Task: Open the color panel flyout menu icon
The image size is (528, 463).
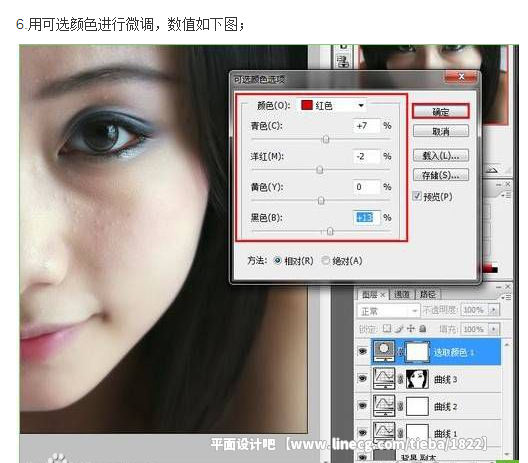Action: tap(506, 195)
